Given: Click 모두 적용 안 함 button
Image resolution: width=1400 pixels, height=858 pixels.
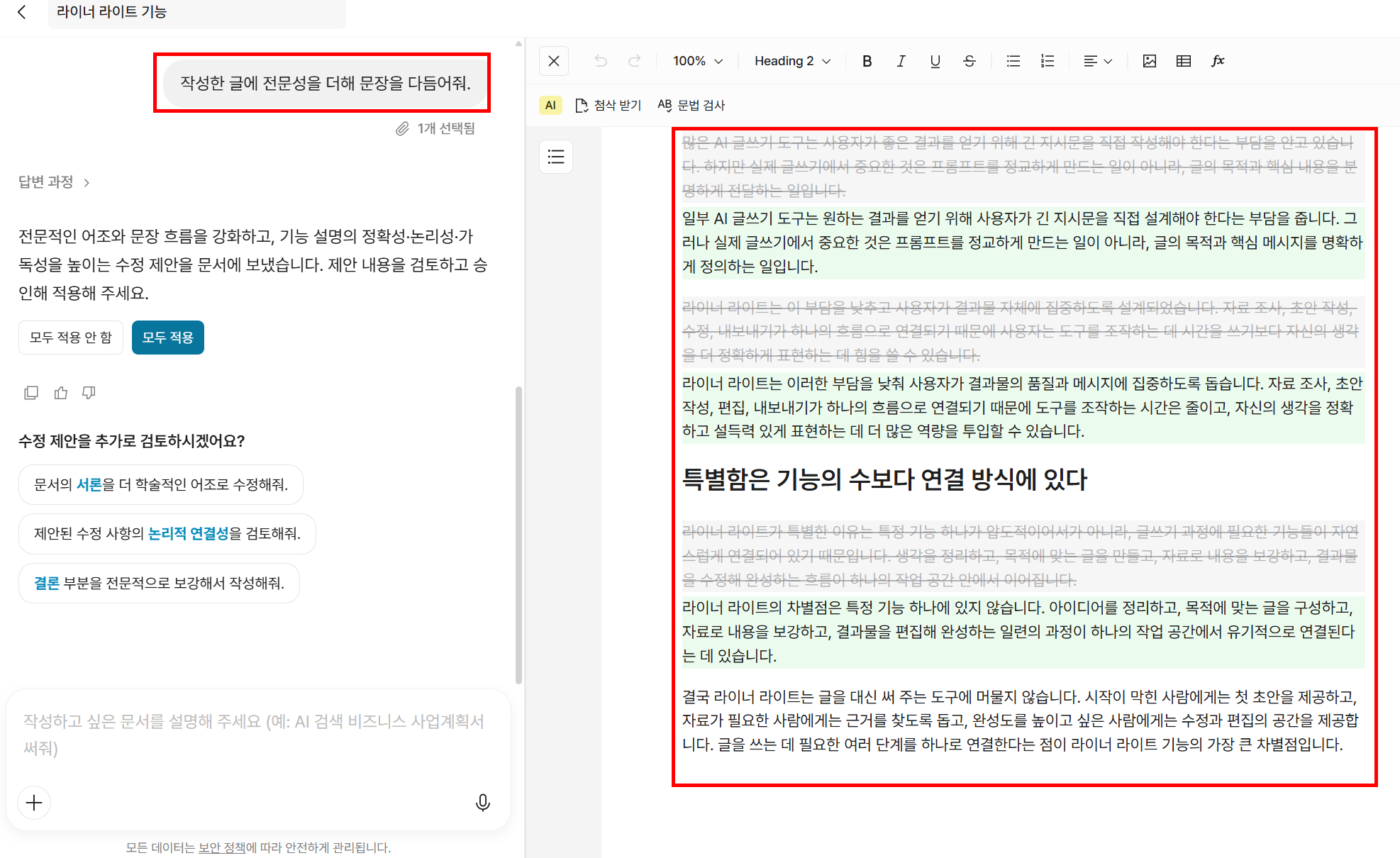Looking at the screenshot, I should [71, 338].
